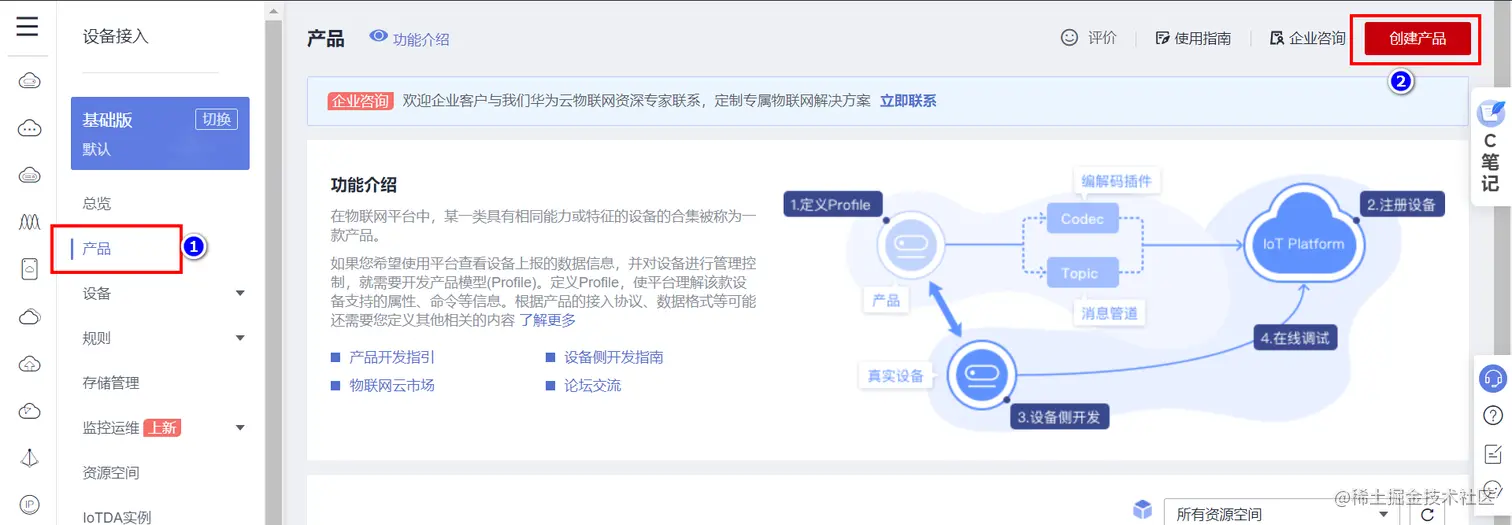This screenshot has height=525, width=1512.
Task: Click the 使用指南 document icon
Action: click(x=1162, y=38)
